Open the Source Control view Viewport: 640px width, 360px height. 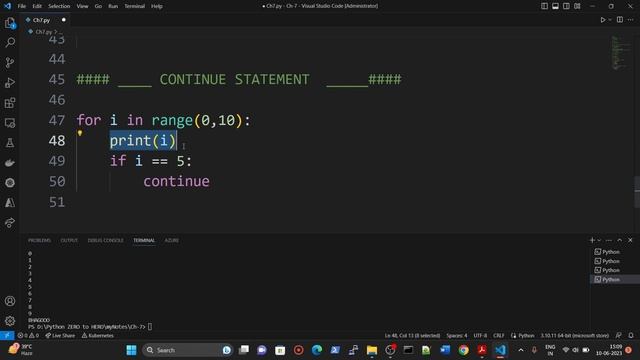click(10, 62)
